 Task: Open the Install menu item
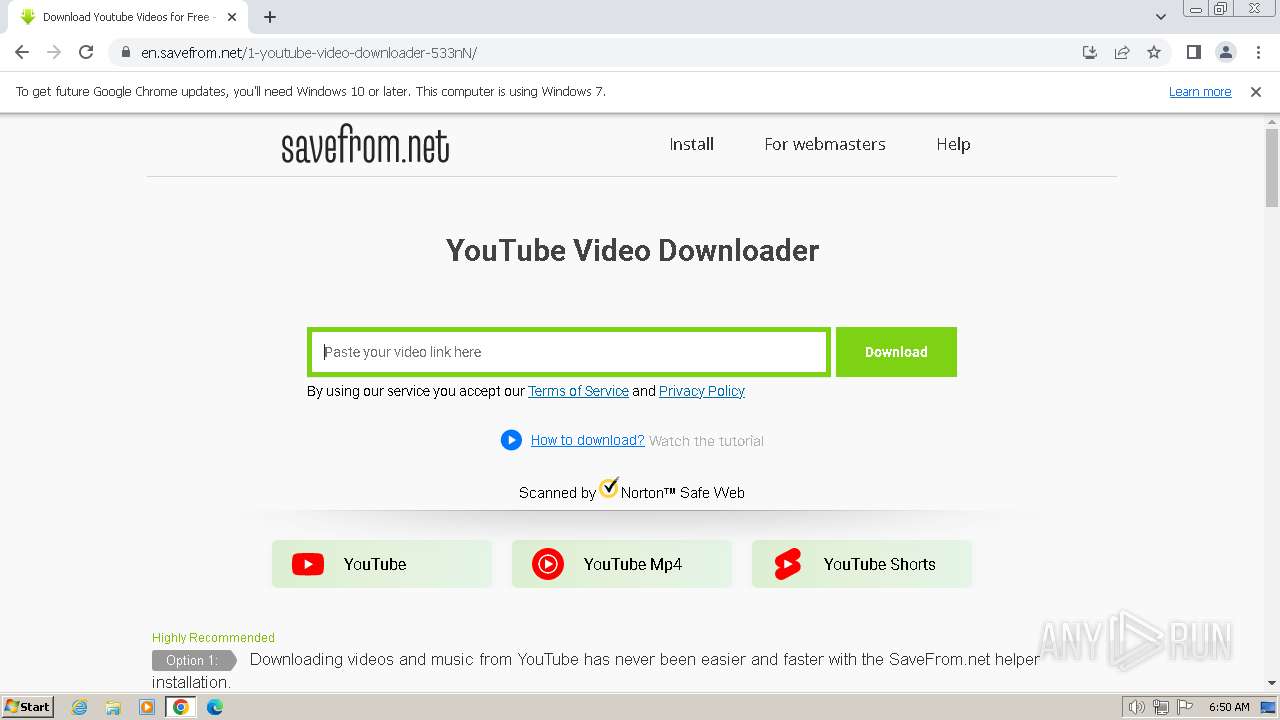point(691,144)
